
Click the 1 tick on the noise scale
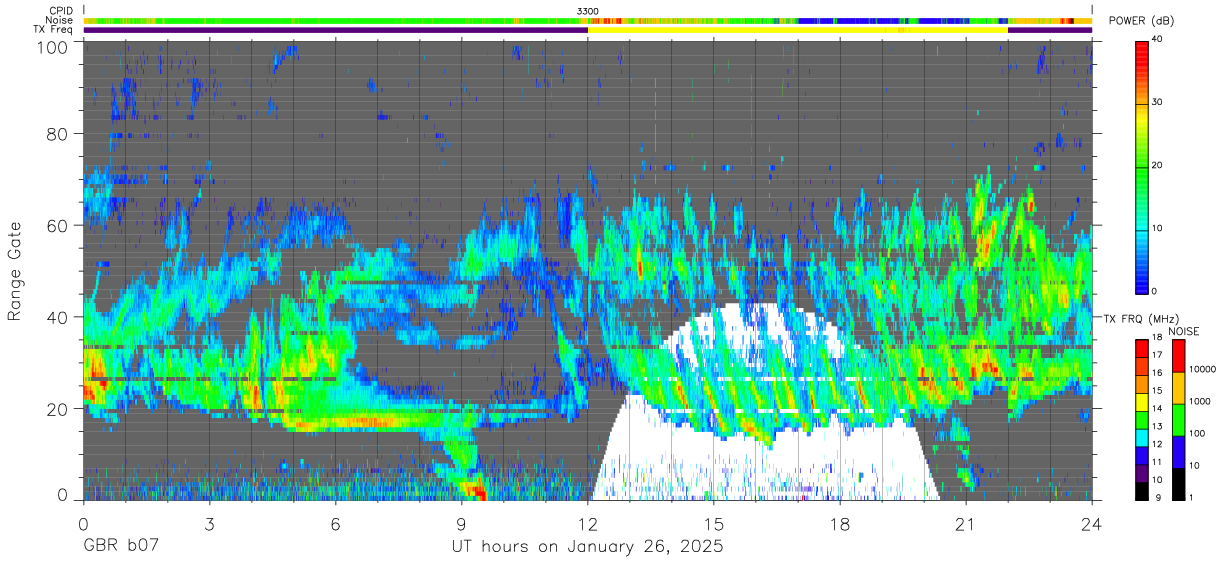tap(1192, 498)
